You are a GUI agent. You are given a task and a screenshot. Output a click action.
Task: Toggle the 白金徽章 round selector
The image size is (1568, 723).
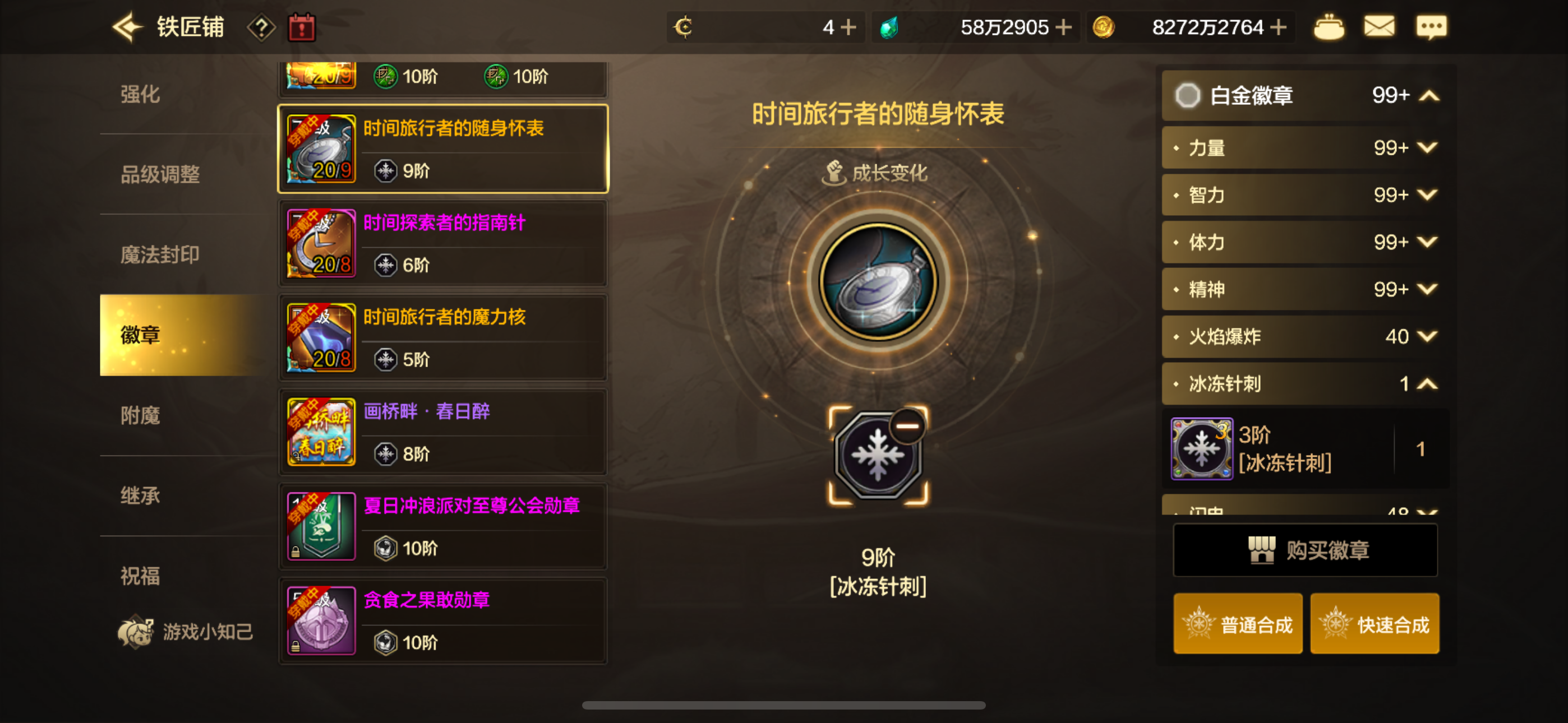click(x=1187, y=95)
